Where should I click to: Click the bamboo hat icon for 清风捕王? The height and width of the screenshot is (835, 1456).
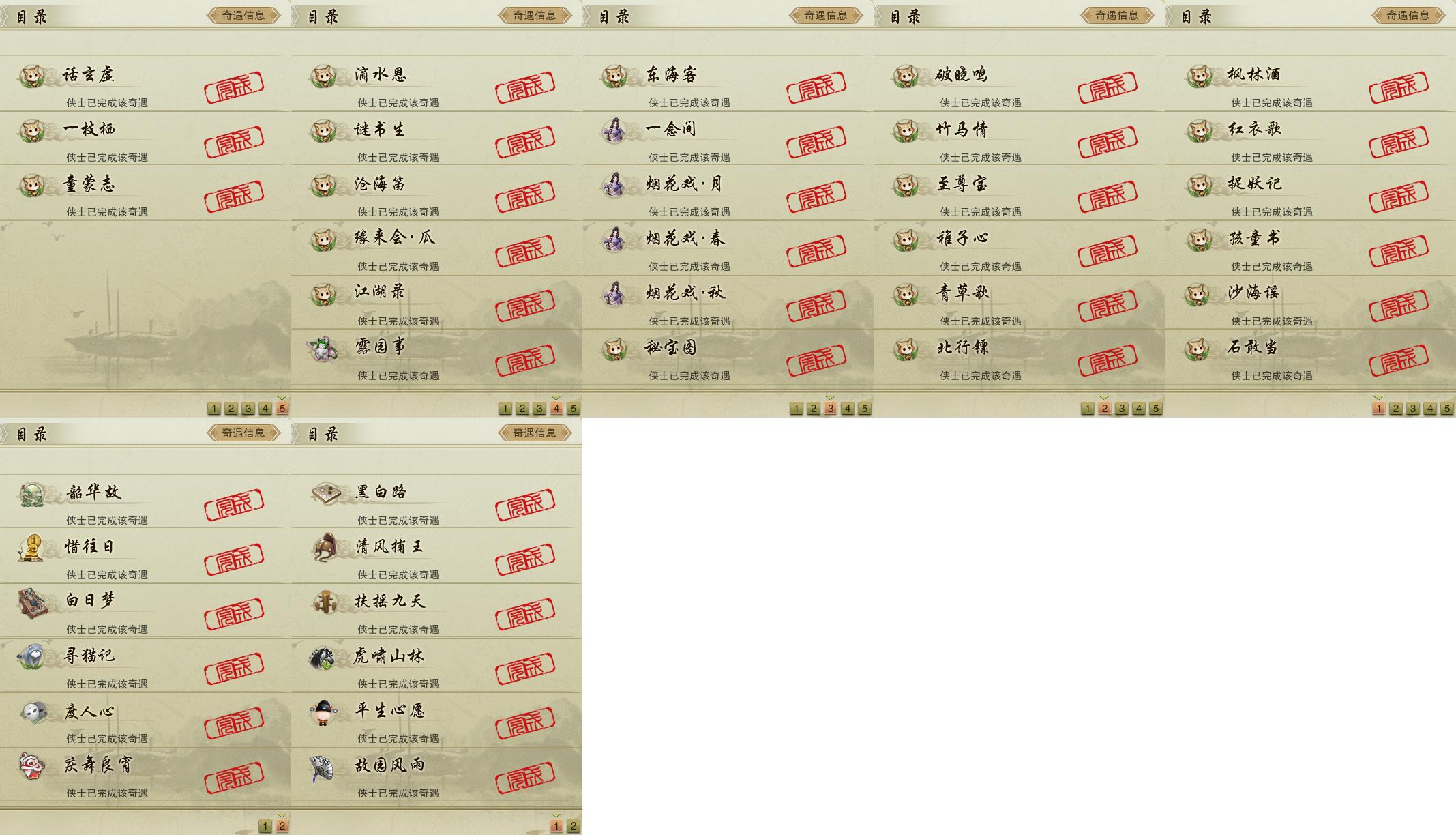pos(323,547)
